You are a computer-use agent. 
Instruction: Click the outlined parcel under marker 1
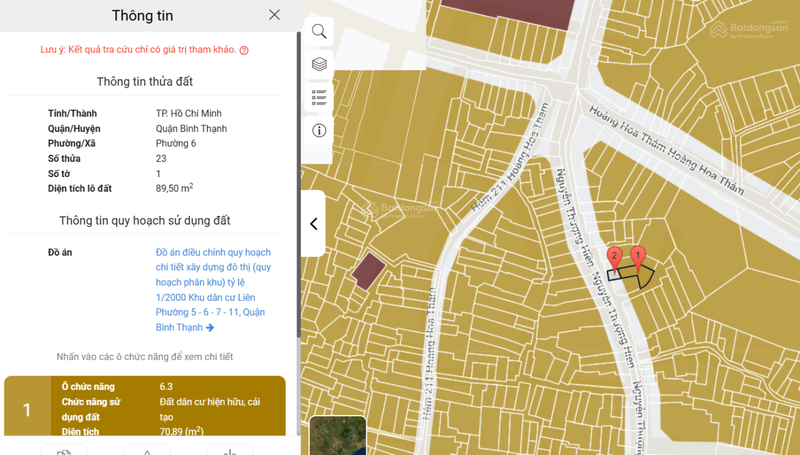click(x=645, y=278)
